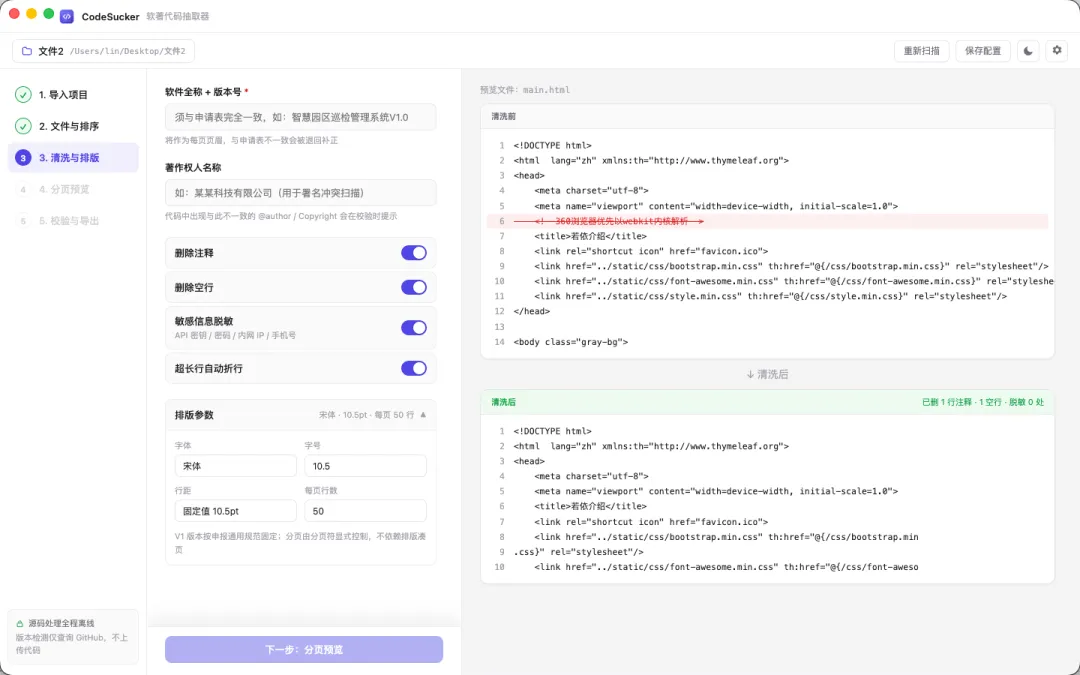Click the 重新扫描 button
Viewport: 1080px width, 675px height.
pyautogui.click(x=922, y=51)
